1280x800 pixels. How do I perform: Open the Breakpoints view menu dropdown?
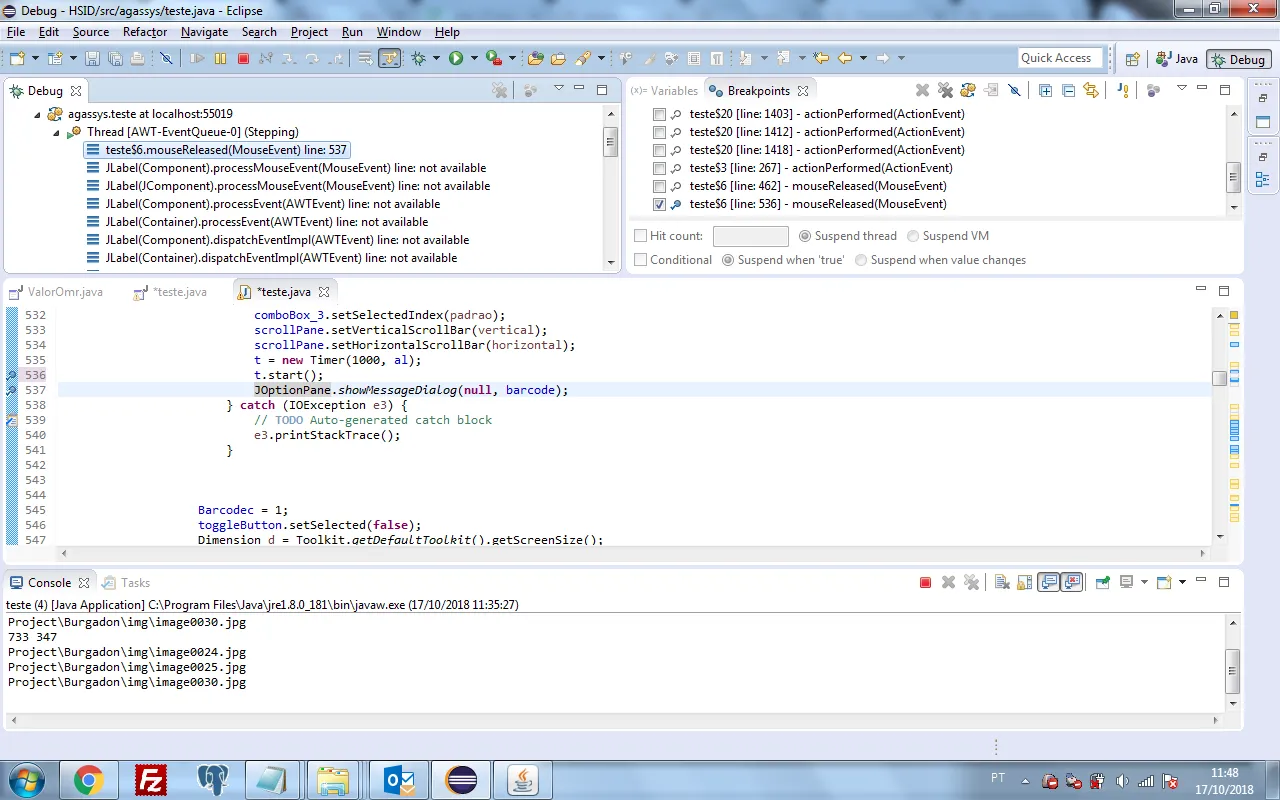(1181, 90)
